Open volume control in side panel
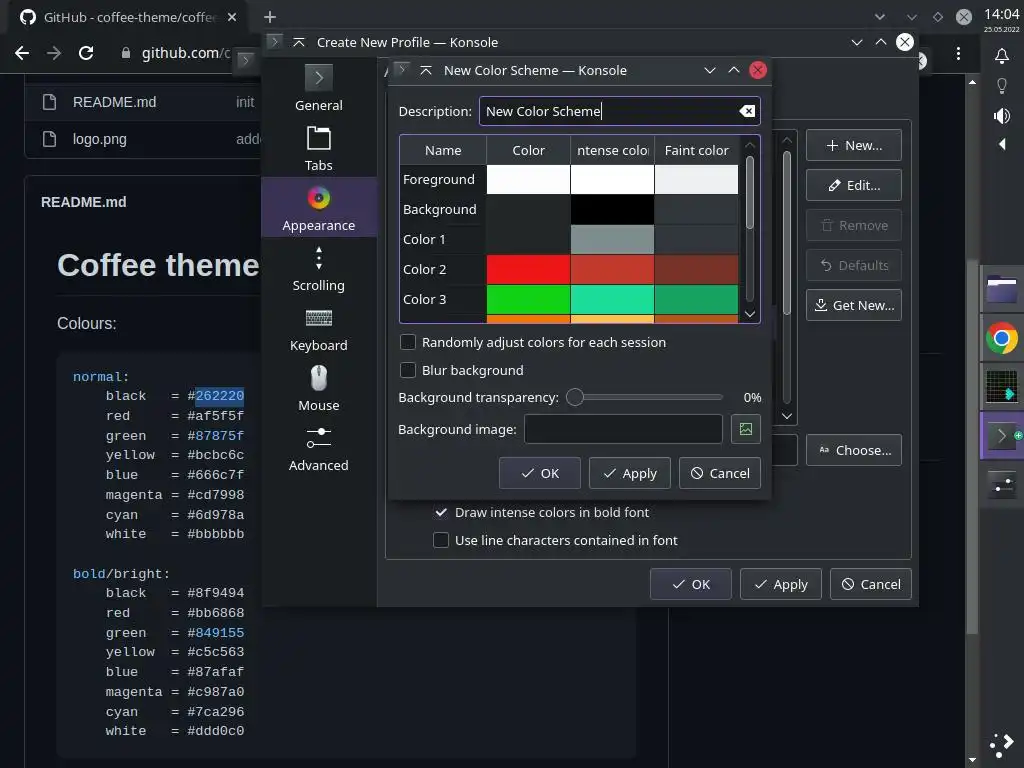 [1002, 116]
